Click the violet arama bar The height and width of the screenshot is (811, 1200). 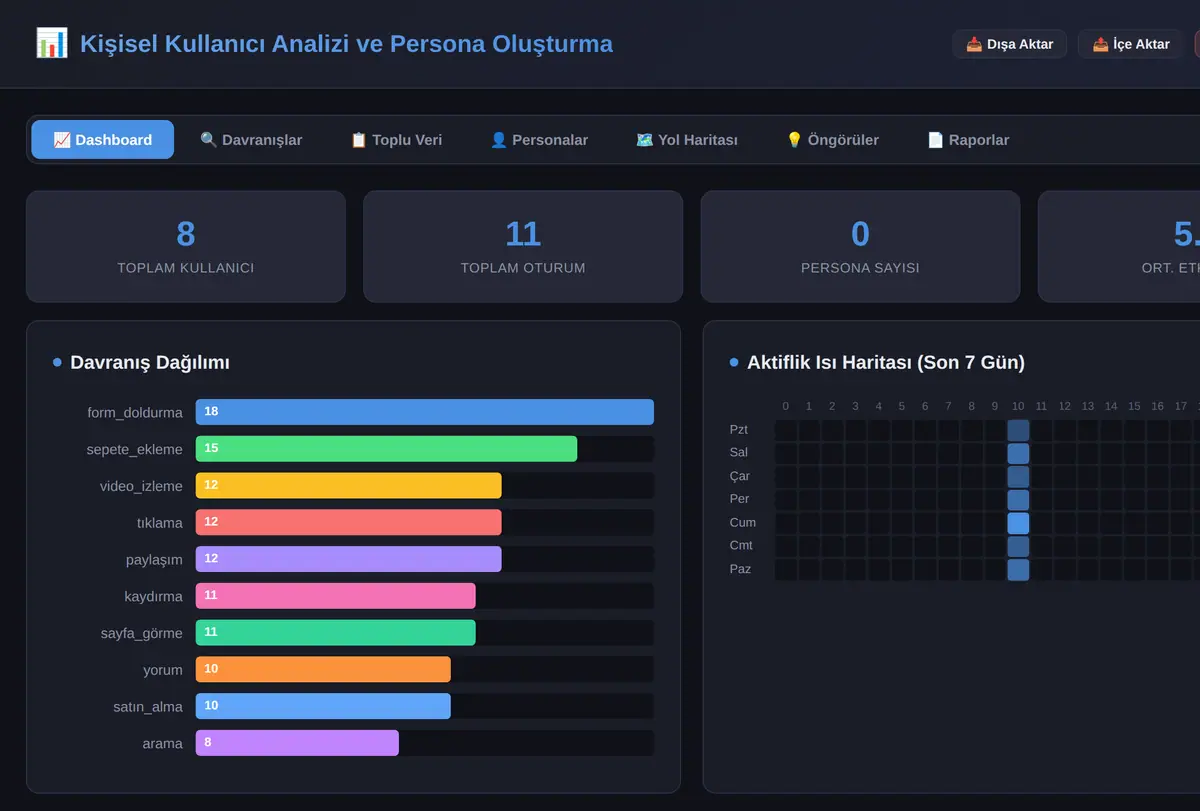point(297,743)
